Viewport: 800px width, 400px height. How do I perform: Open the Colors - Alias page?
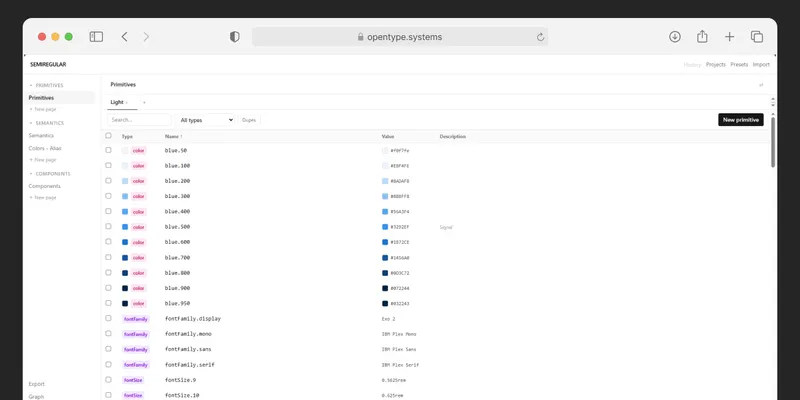[45, 148]
